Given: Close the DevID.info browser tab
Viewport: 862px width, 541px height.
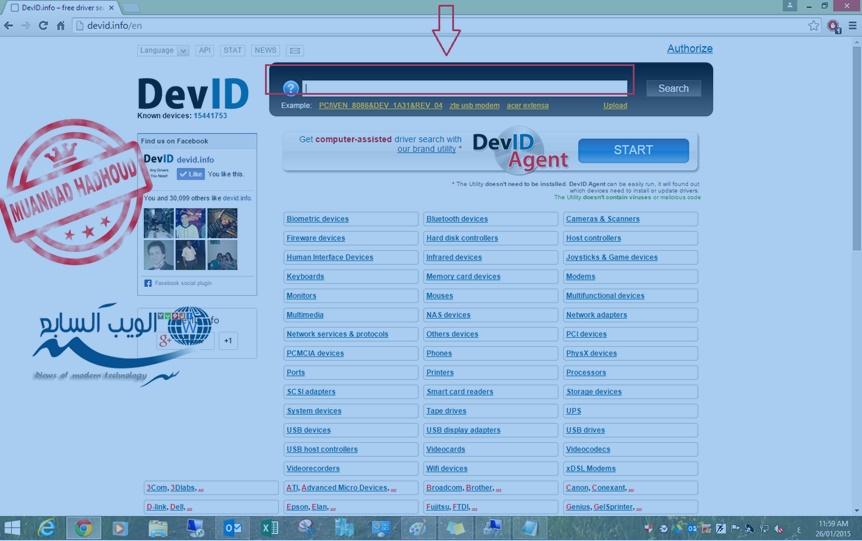Looking at the screenshot, I should click(x=111, y=8).
